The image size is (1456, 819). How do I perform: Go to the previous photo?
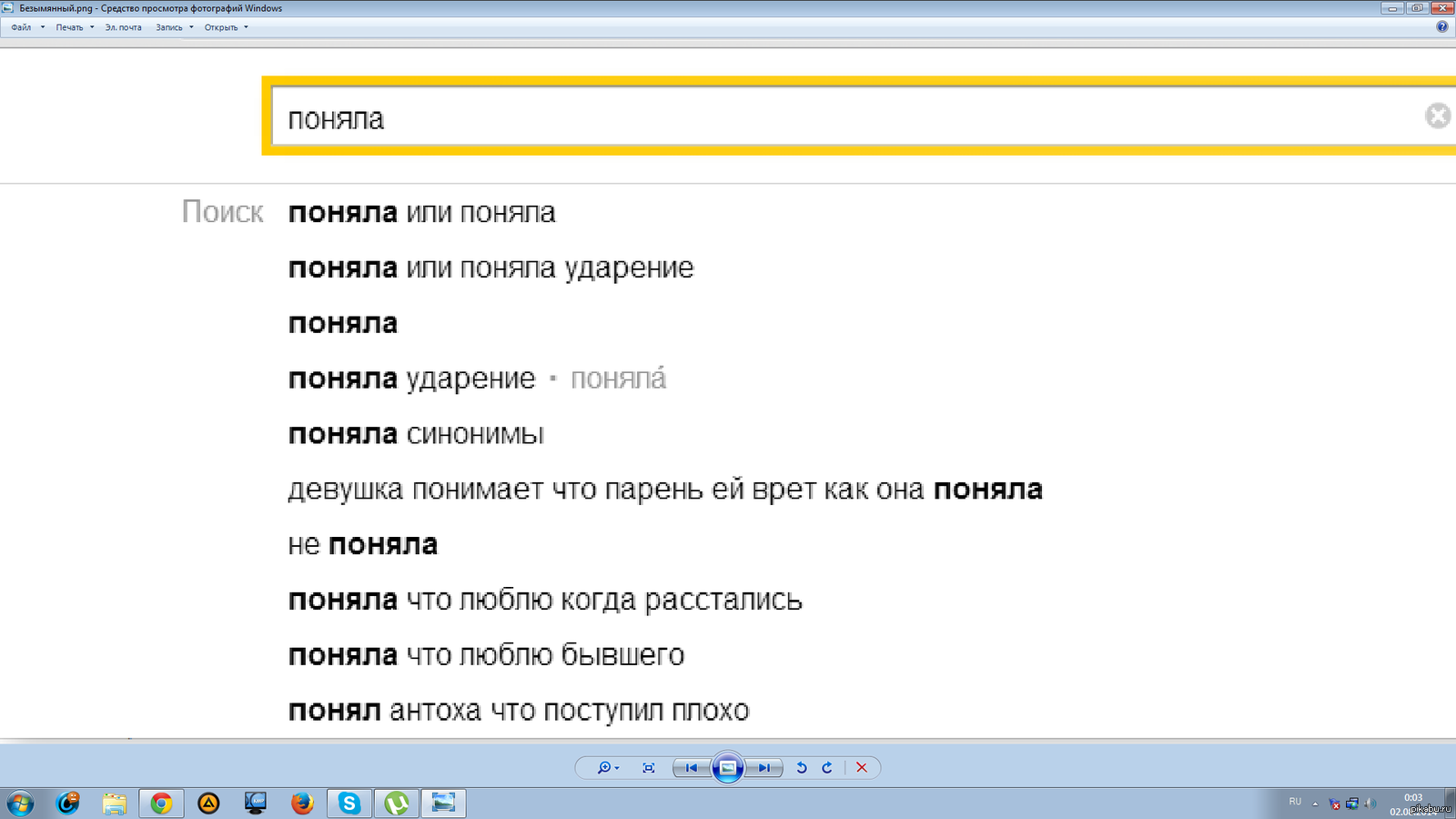691,768
